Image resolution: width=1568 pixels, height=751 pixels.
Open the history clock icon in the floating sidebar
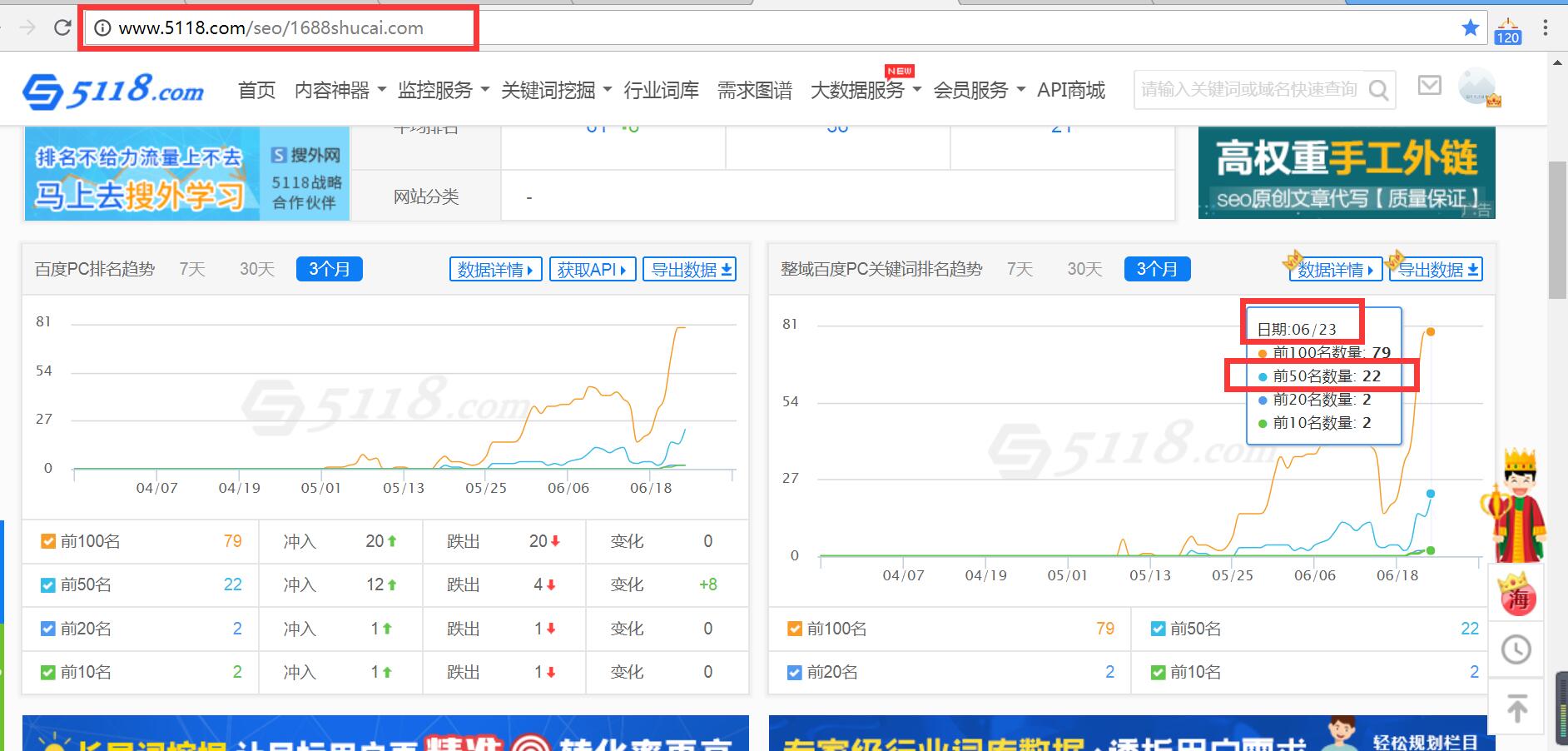click(1516, 649)
